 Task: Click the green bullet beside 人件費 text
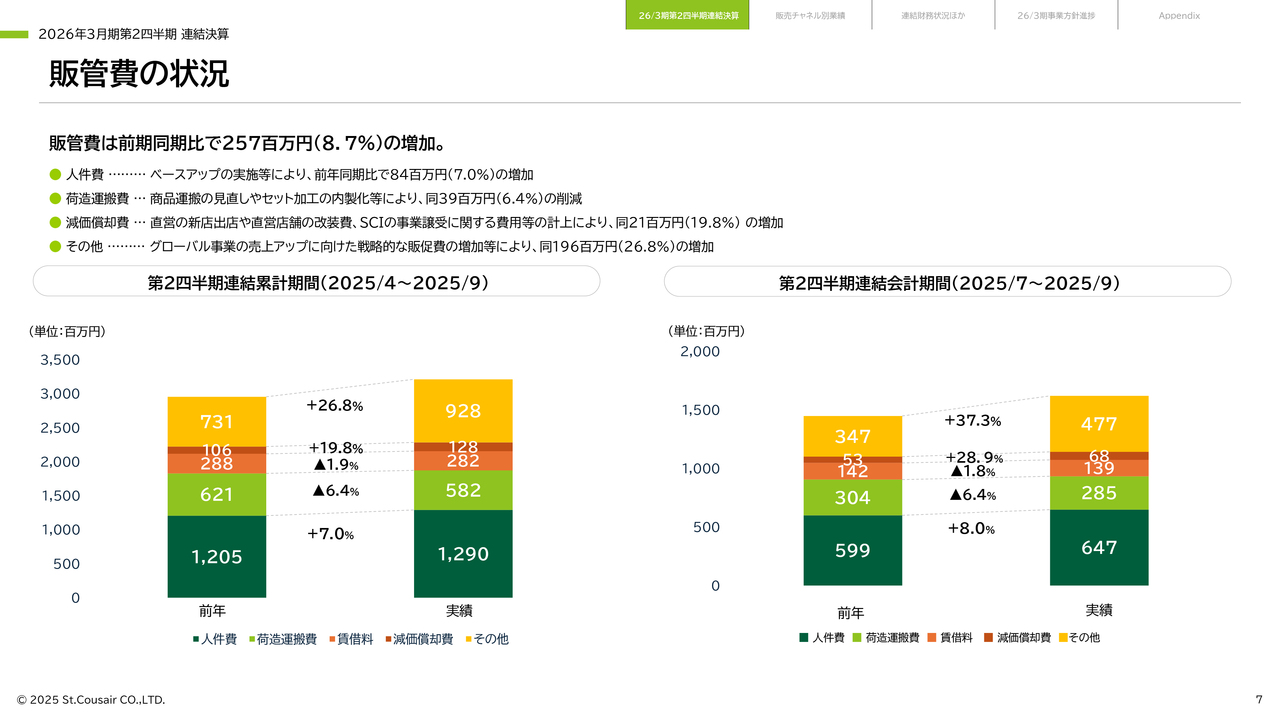point(55,174)
